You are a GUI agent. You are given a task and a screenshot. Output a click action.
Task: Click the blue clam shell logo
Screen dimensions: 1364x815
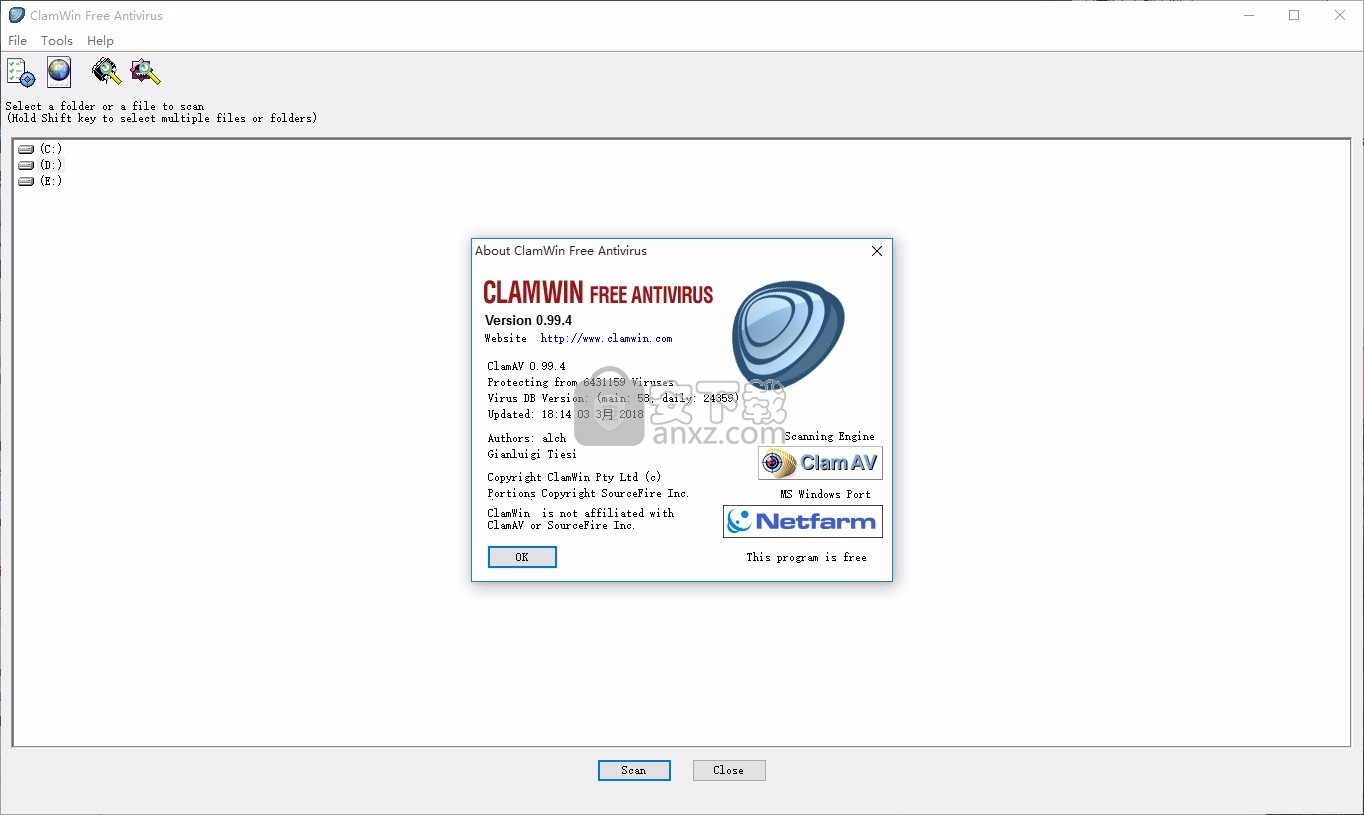[788, 334]
